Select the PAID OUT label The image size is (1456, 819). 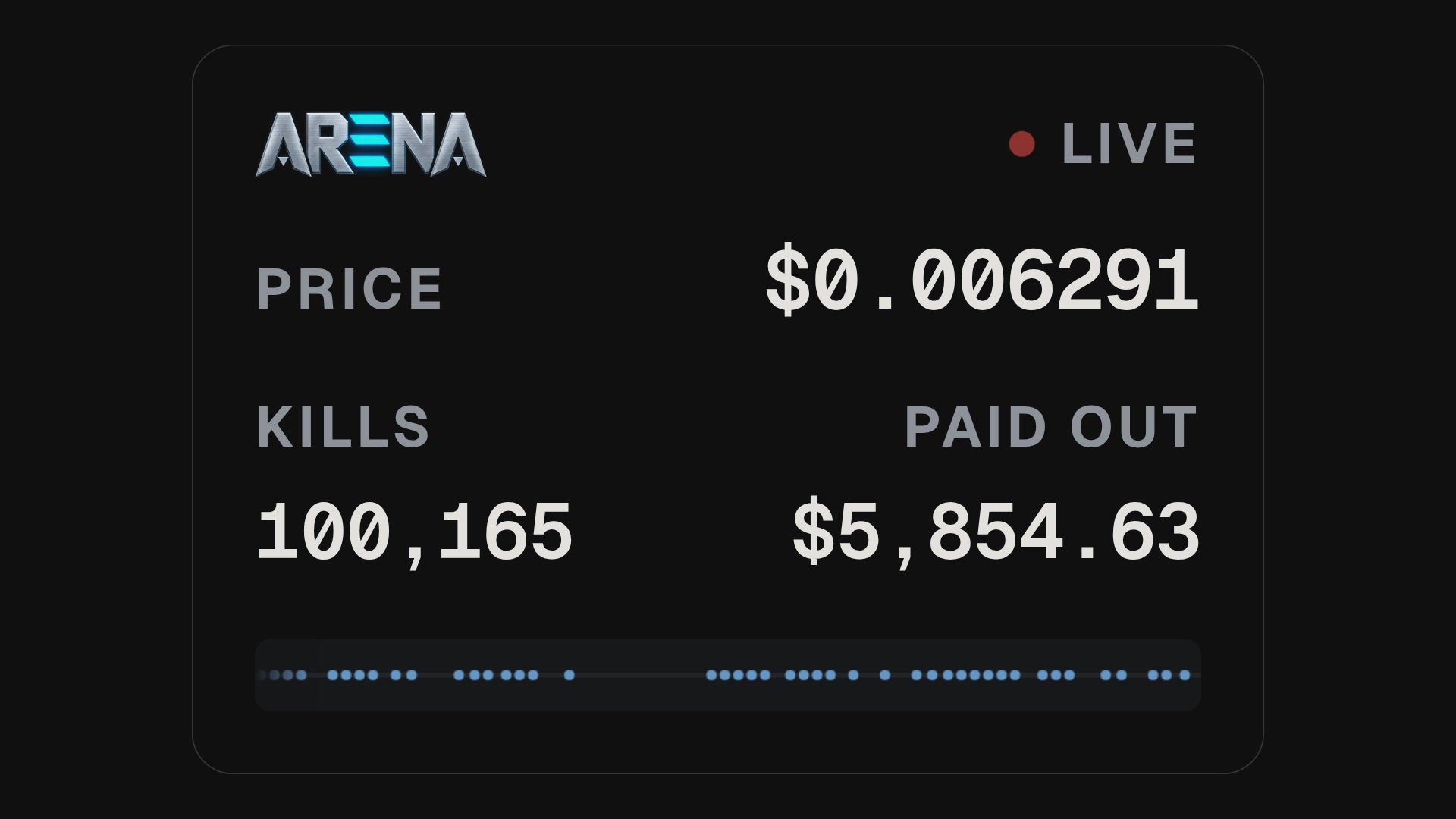coord(1051,427)
